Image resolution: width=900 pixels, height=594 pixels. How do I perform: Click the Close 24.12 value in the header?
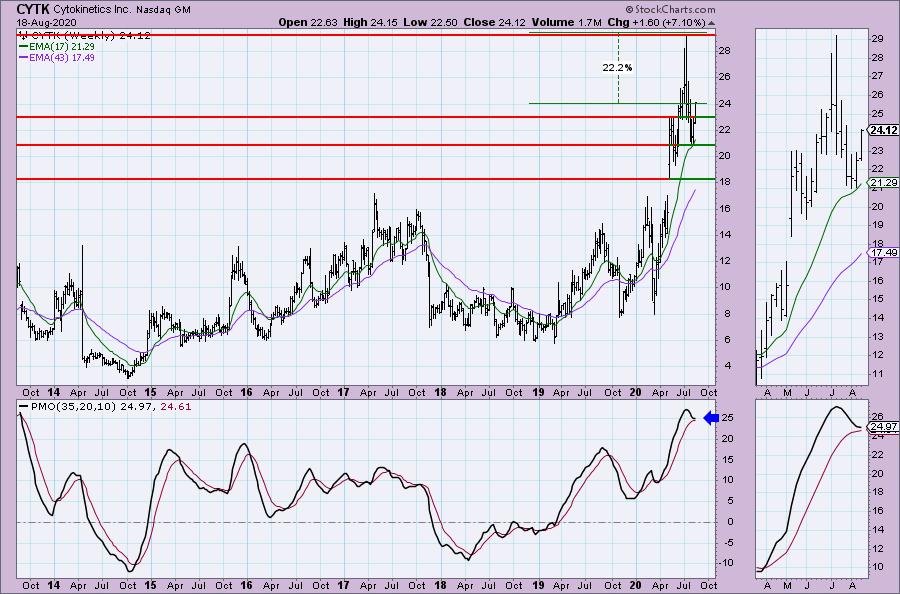(x=493, y=22)
